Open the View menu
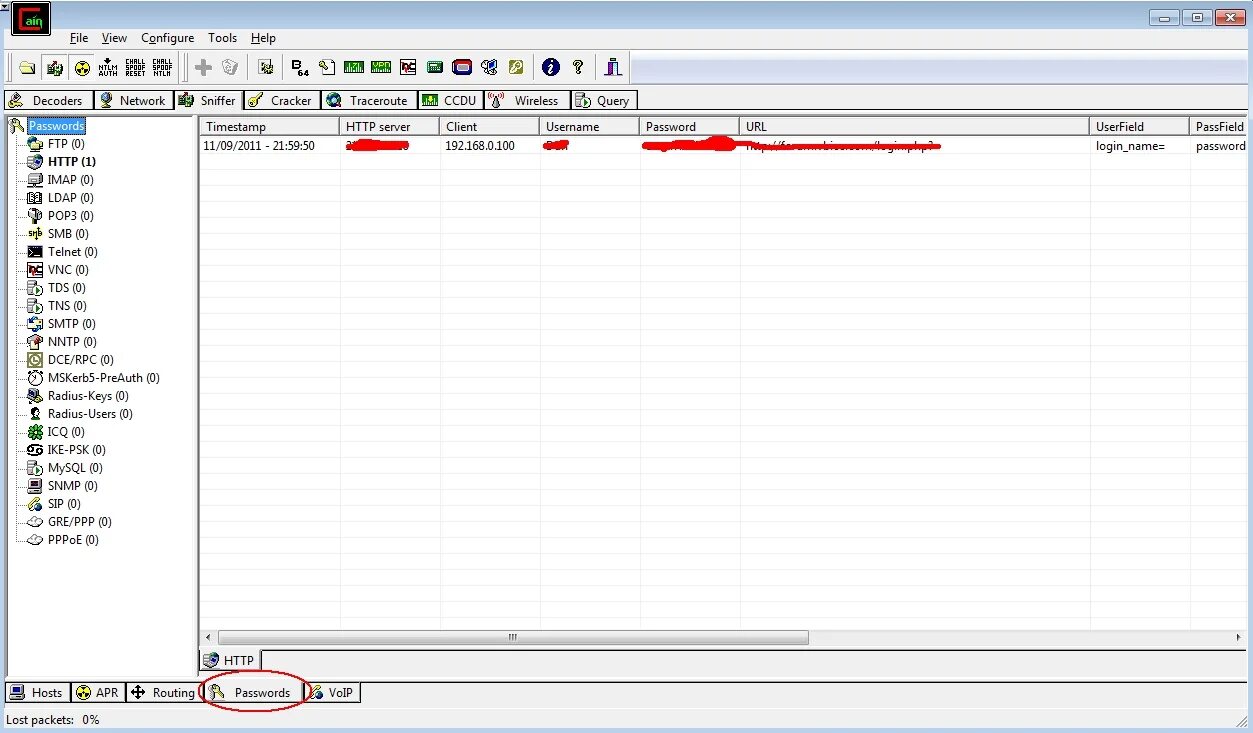The image size is (1253, 733). coord(115,38)
